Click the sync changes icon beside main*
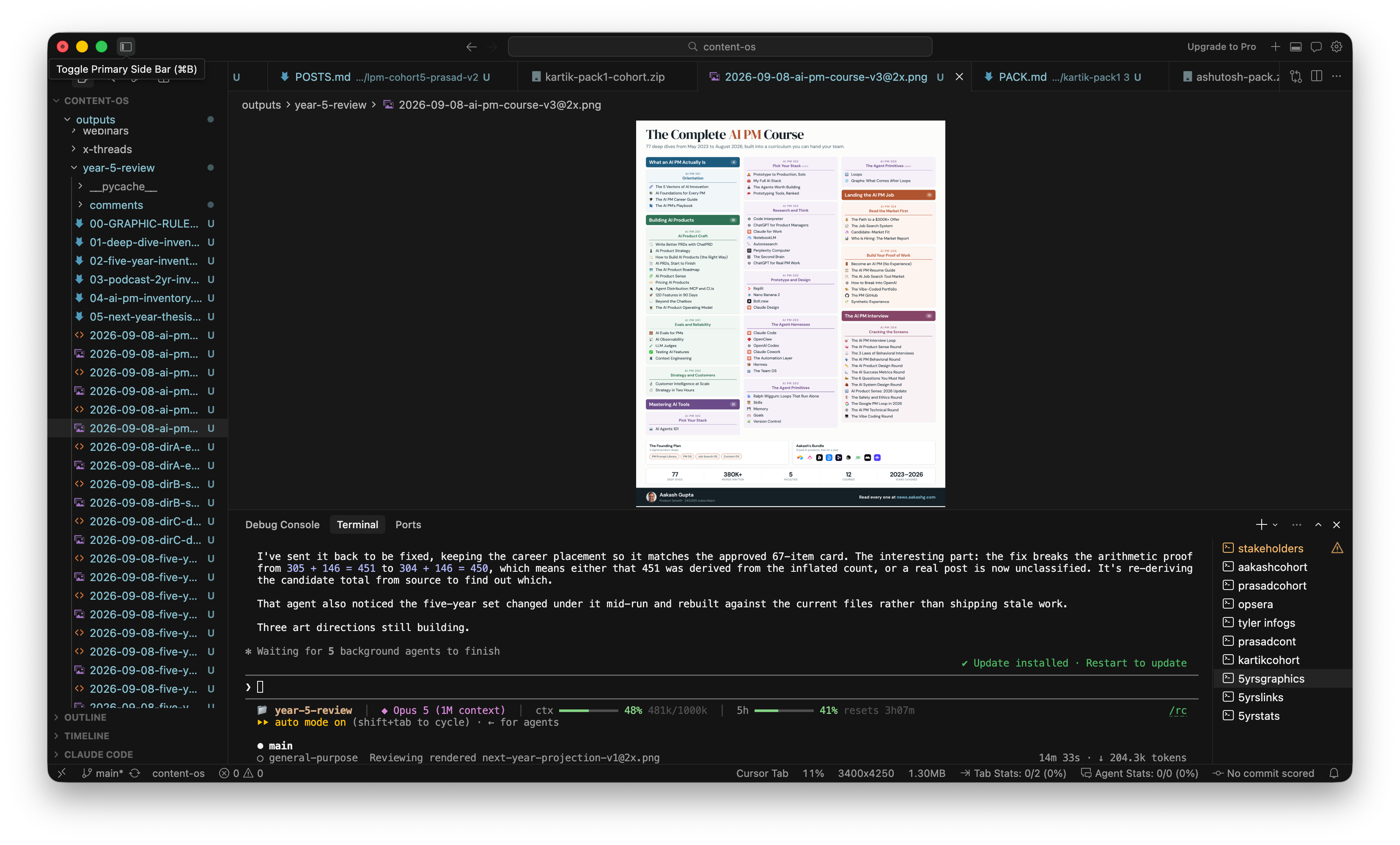 135,774
